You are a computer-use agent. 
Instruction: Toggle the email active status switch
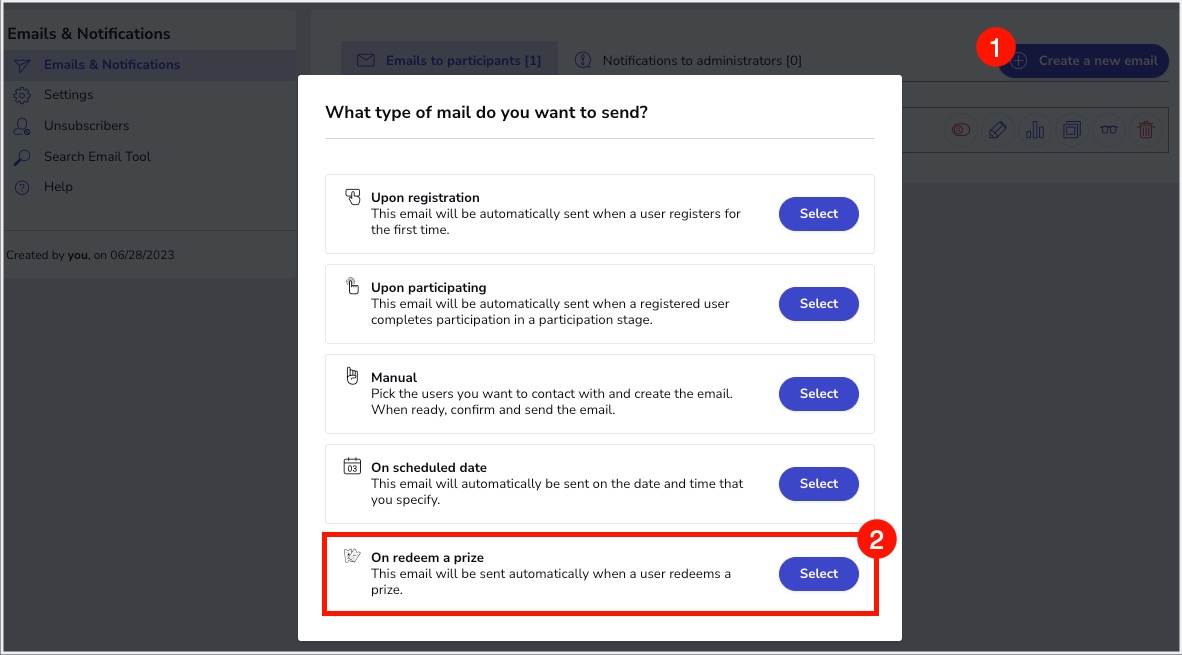(x=961, y=130)
